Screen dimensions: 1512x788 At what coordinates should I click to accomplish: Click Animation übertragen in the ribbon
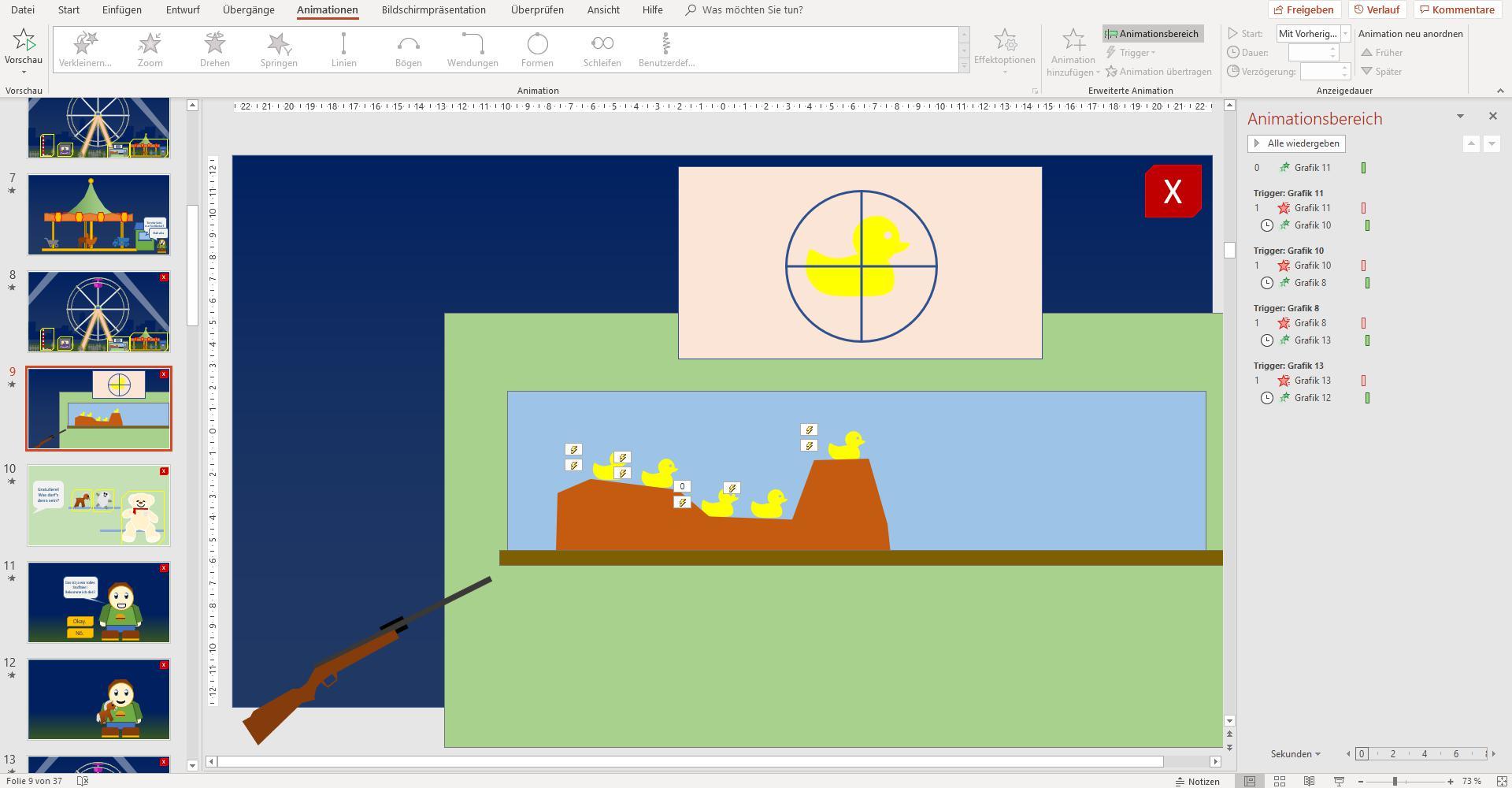pos(1158,71)
